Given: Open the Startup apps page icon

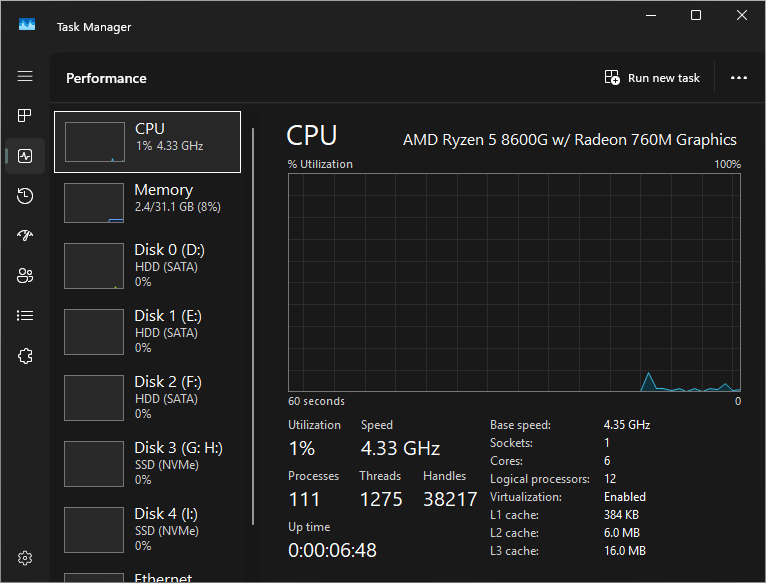Looking at the screenshot, I should (x=25, y=236).
